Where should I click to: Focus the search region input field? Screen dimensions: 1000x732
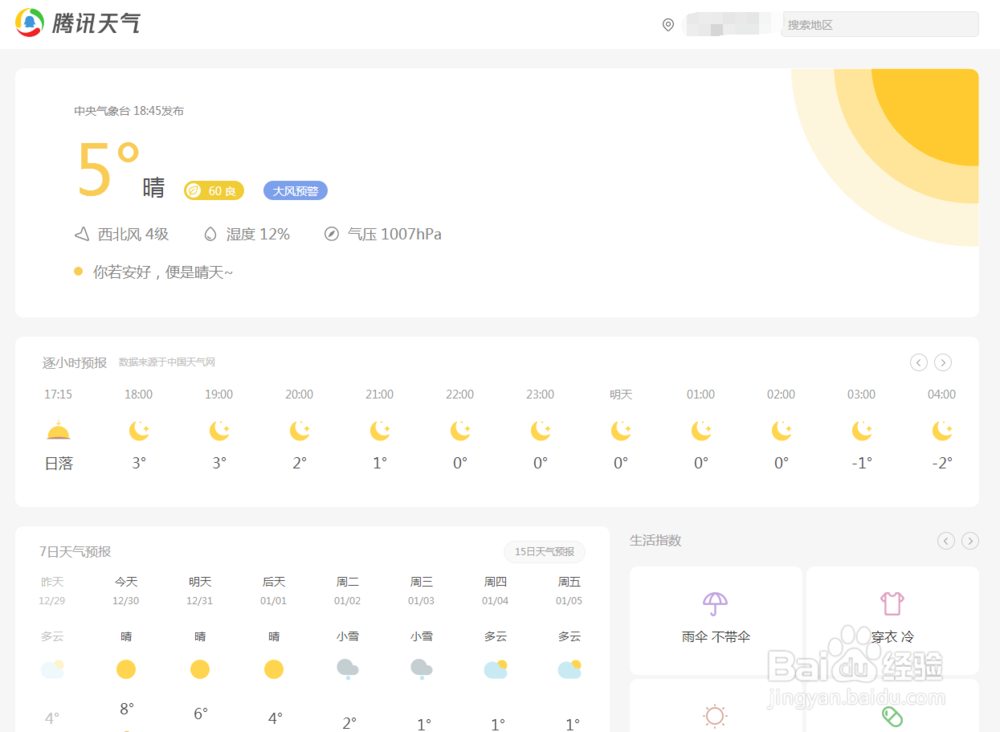(x=879, y=24)
